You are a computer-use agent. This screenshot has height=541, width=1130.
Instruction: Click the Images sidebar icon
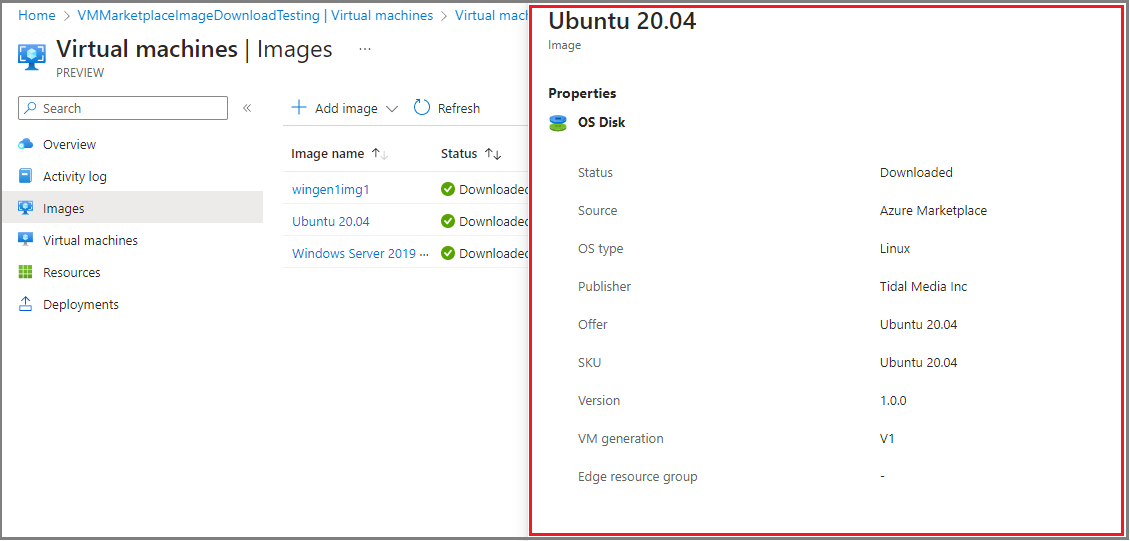pos(26,208)
